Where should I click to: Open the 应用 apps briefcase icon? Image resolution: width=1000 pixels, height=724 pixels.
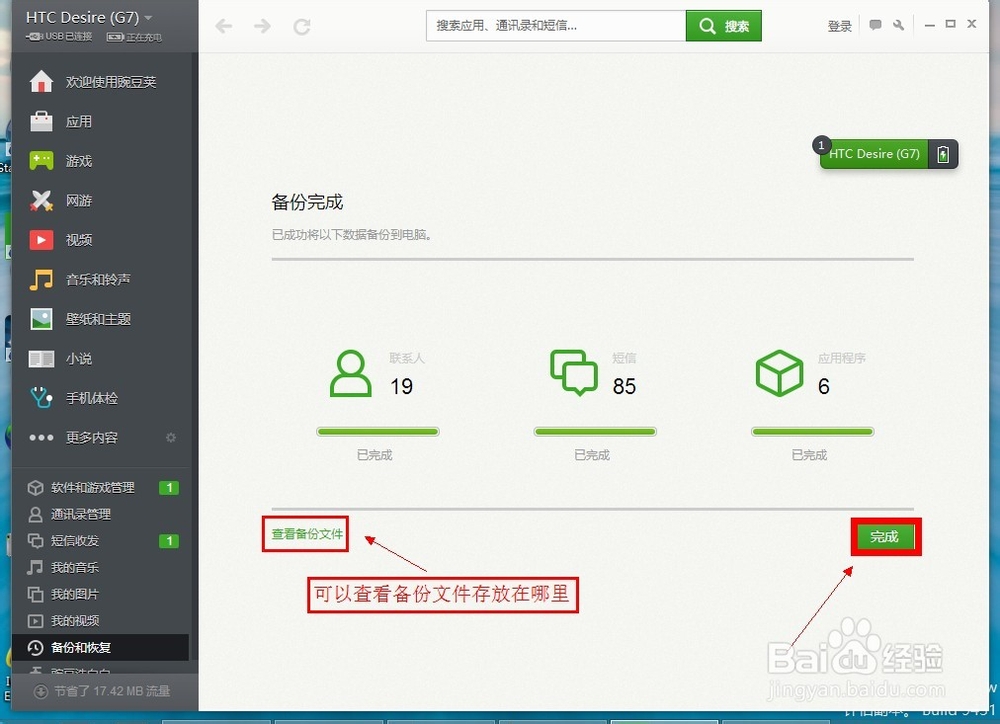tap(41, 121)
